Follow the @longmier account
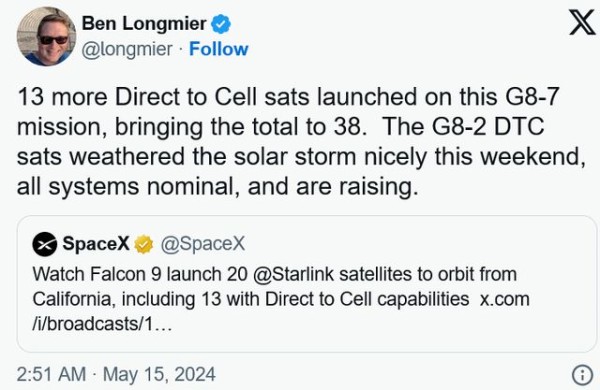The height and width of the screenshot is (390, 600). (x=218, y=49)
